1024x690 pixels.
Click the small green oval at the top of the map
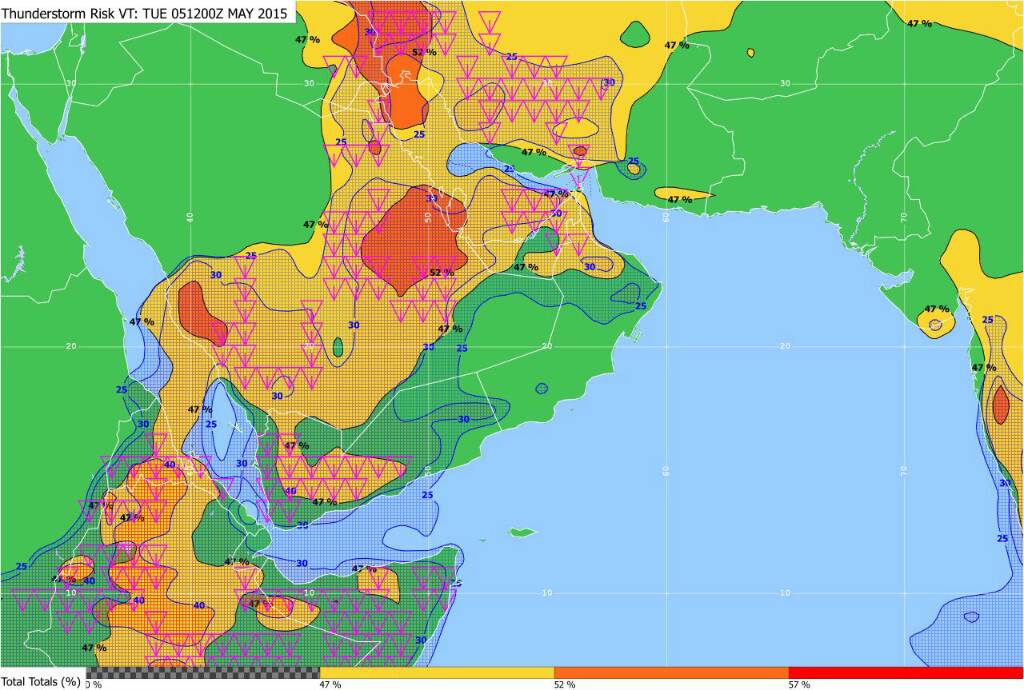tap(636, 37)
